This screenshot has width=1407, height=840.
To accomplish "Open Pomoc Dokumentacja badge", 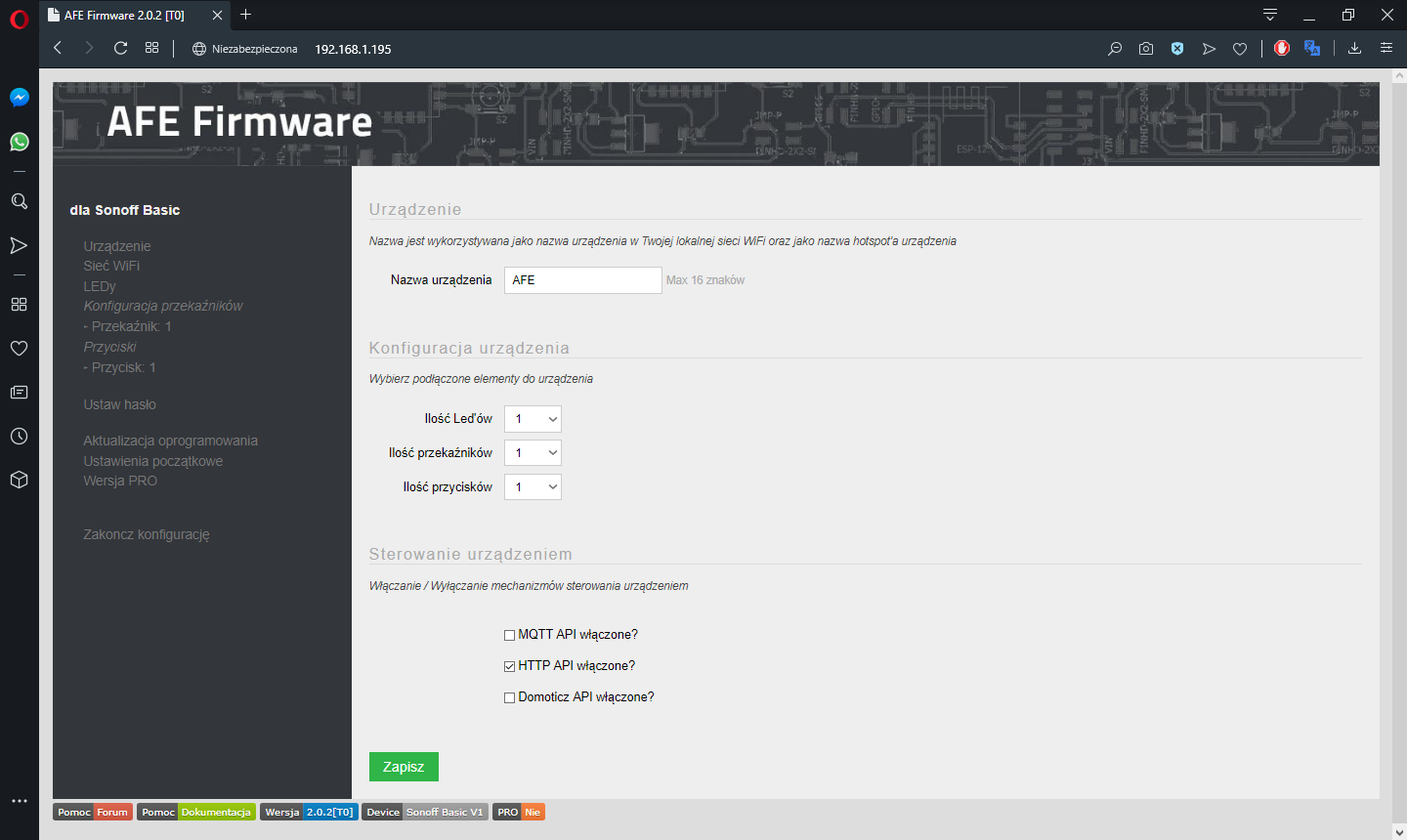I will (196, 812).
